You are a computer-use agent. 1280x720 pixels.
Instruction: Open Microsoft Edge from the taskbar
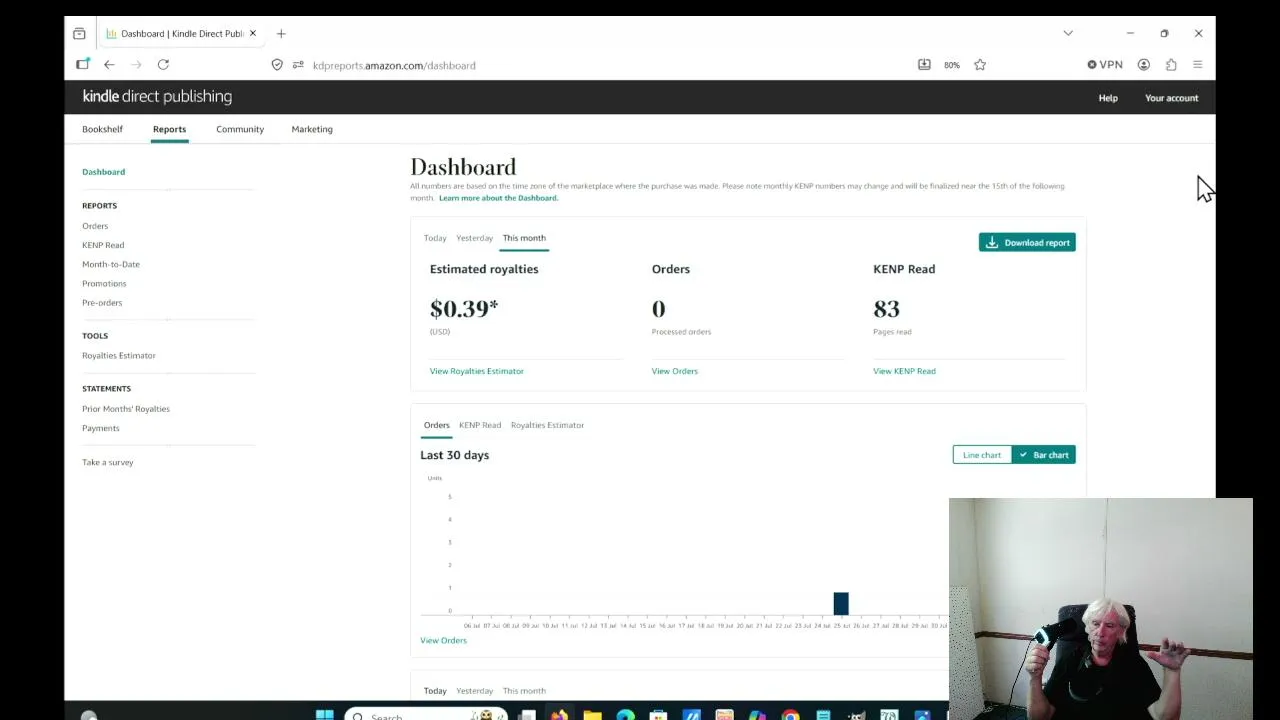[x=625, y=715]
